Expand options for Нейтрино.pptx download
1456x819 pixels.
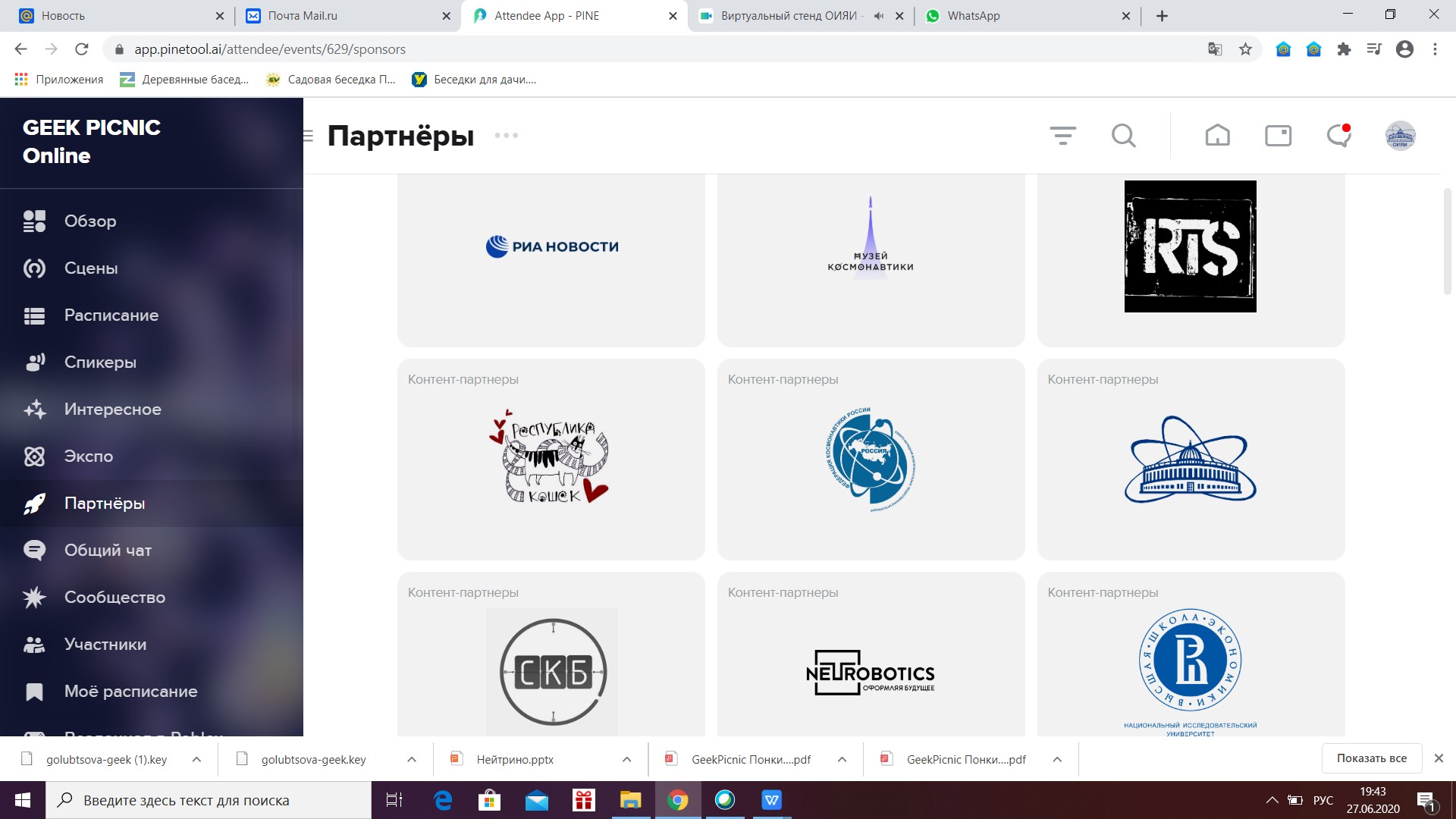626,759
